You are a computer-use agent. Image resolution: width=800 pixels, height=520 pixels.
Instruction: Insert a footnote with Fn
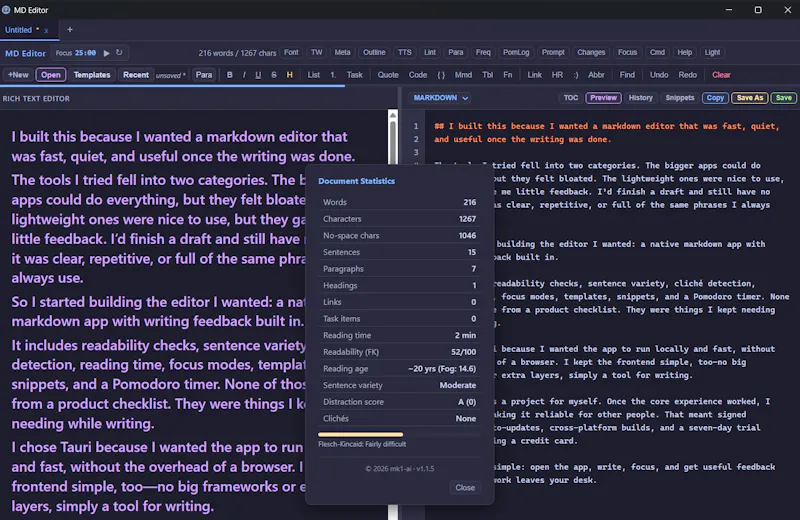click(508, 75)
